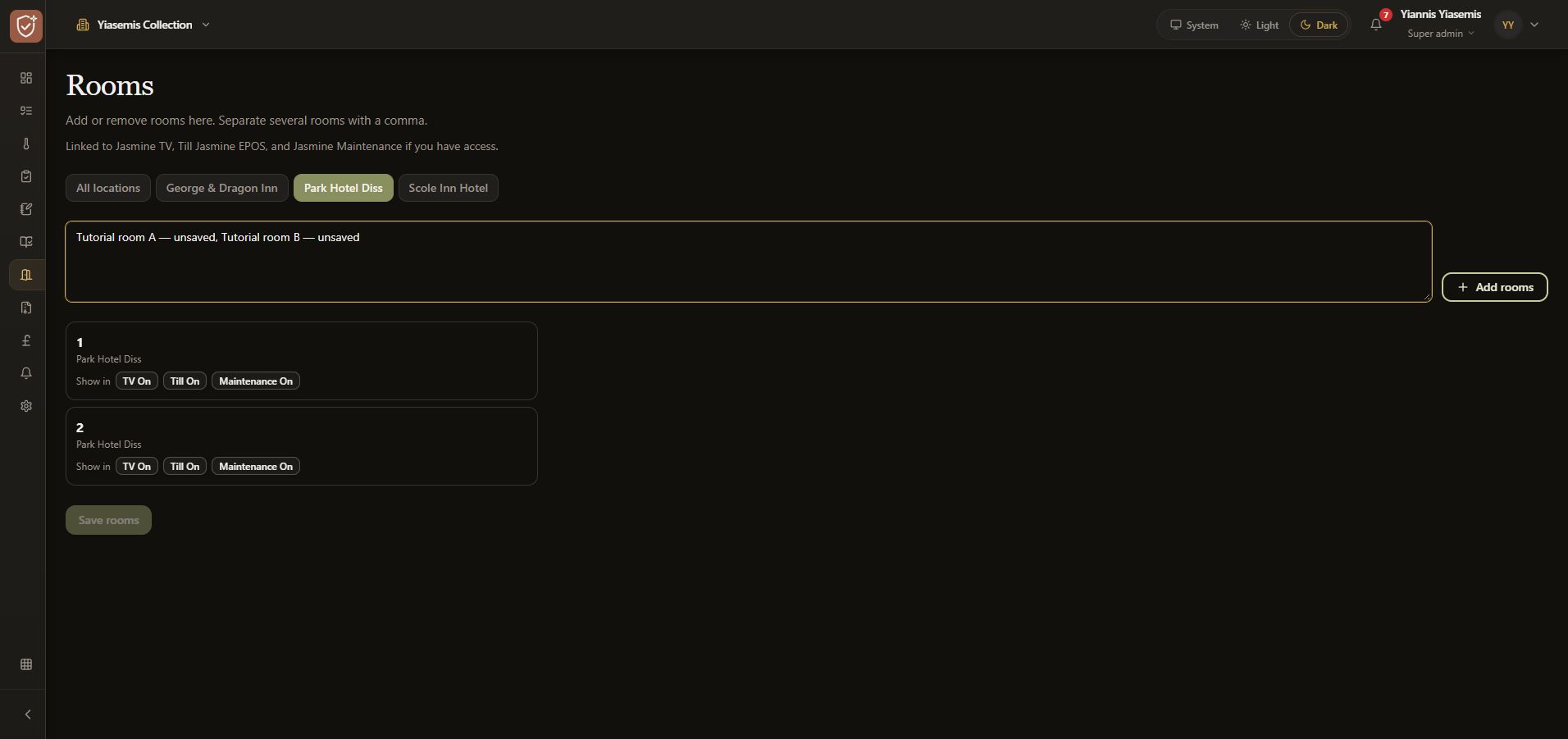1568x739 pixels.
Task: Select the All locations tab
Action: click(108, 188)
